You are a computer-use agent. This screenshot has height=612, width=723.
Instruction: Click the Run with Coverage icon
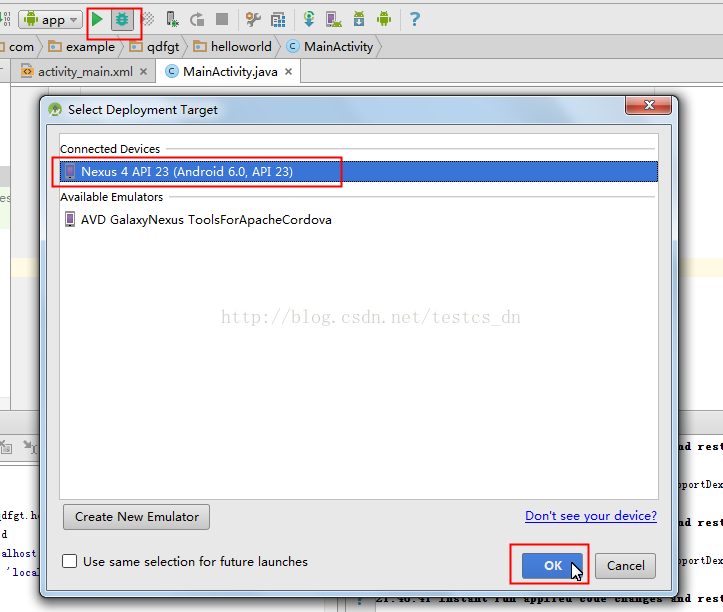(x=148, y=19)
